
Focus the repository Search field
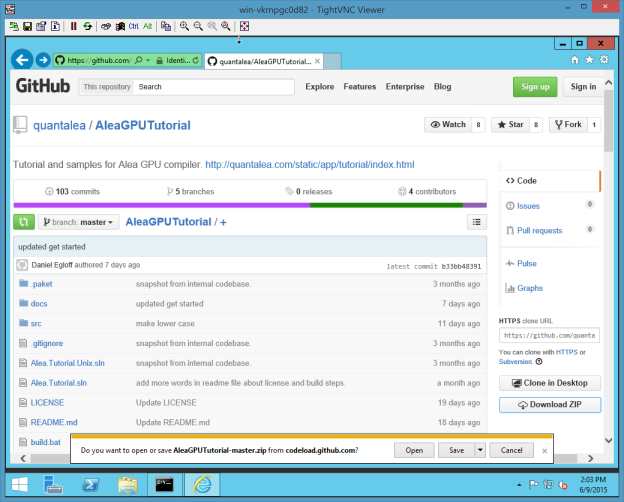214,87
